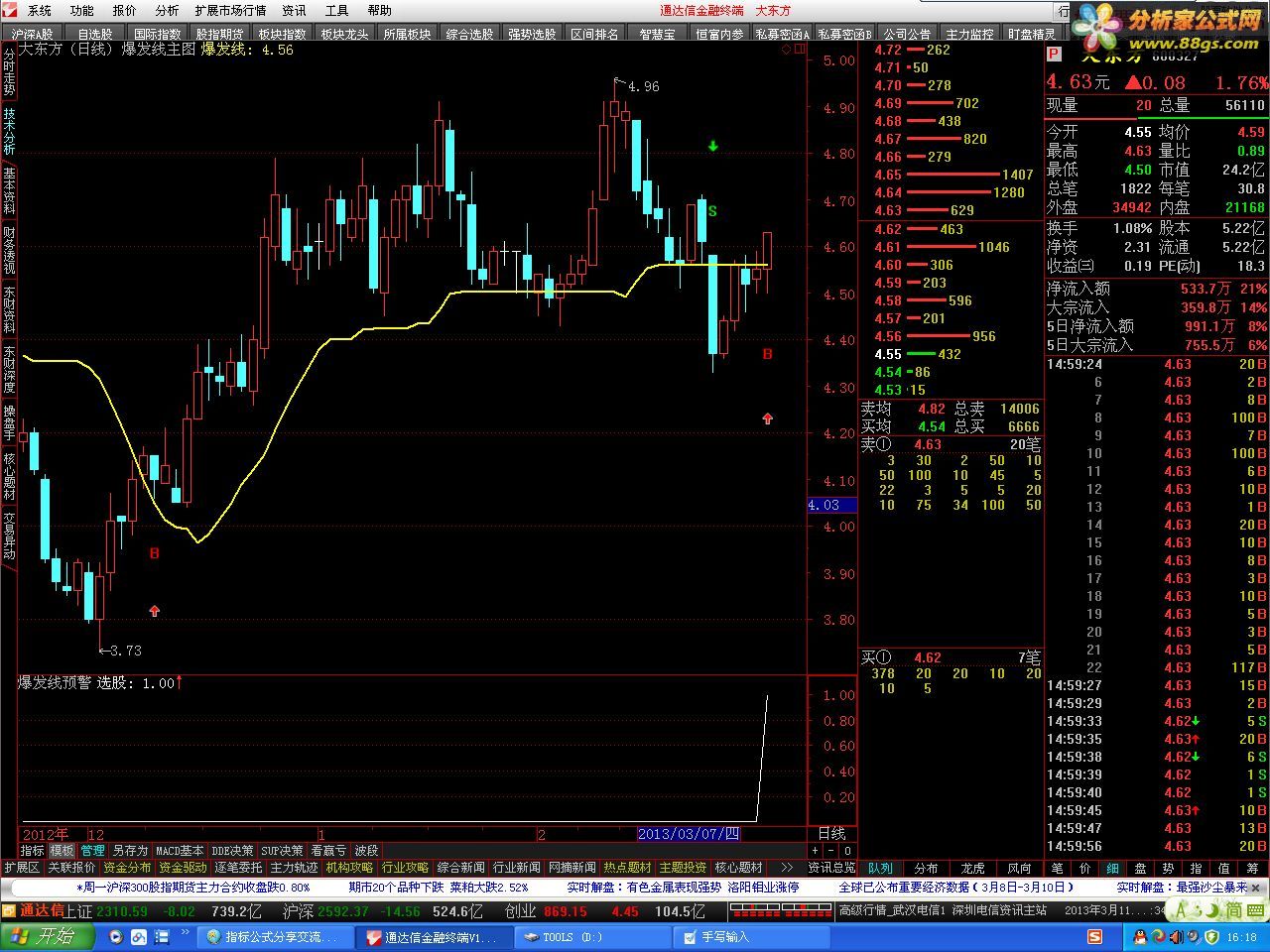The height and width of the screenshot is (952, 1270).
Task: Open 机构攻略 info tab
Action: pos(349,868)
